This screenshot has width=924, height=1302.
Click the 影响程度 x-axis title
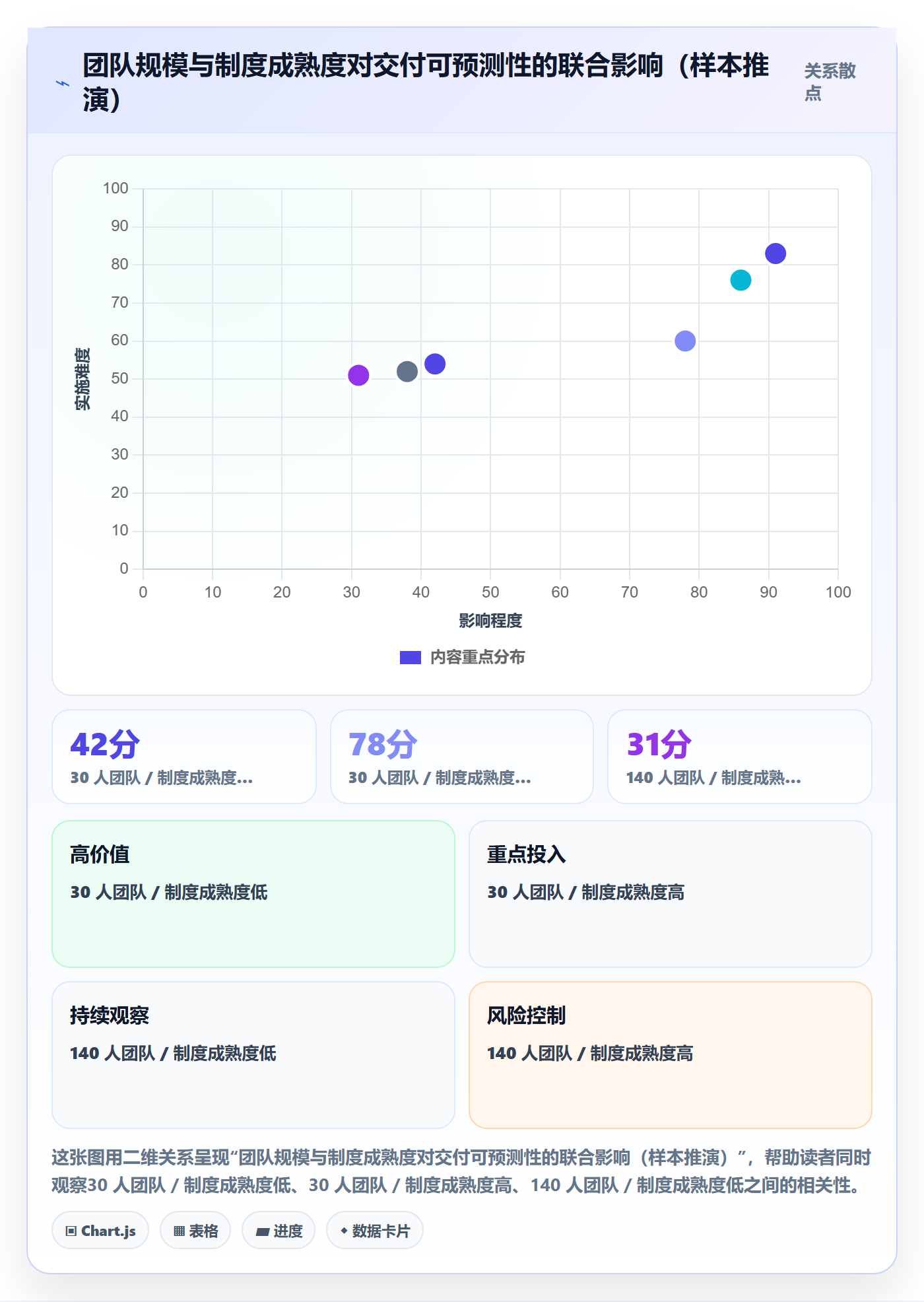click(x=490, y=621)
